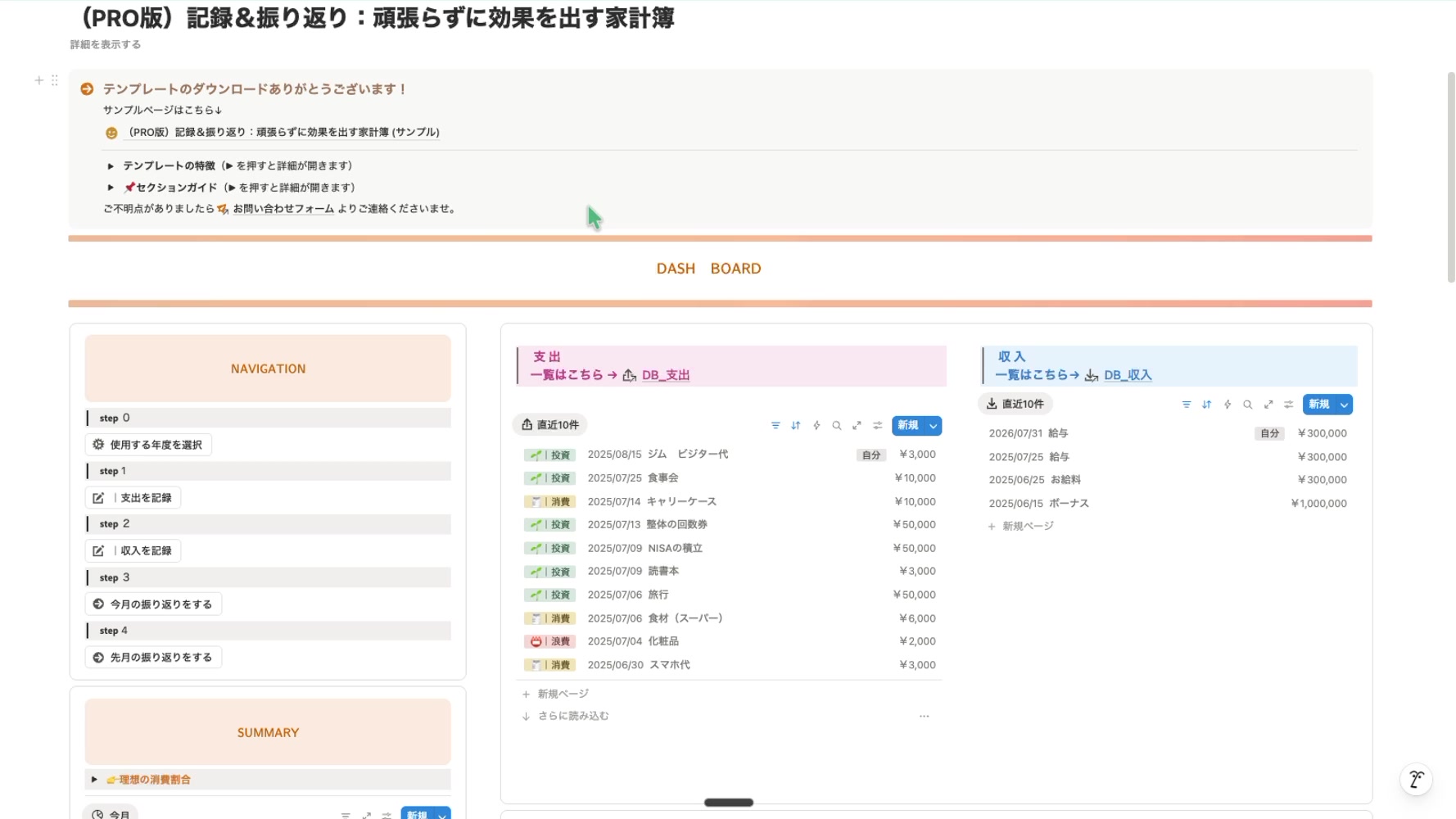Expand the セクションガイド toggle
The image size is (1456, 819).
click(x=111, y=188)
